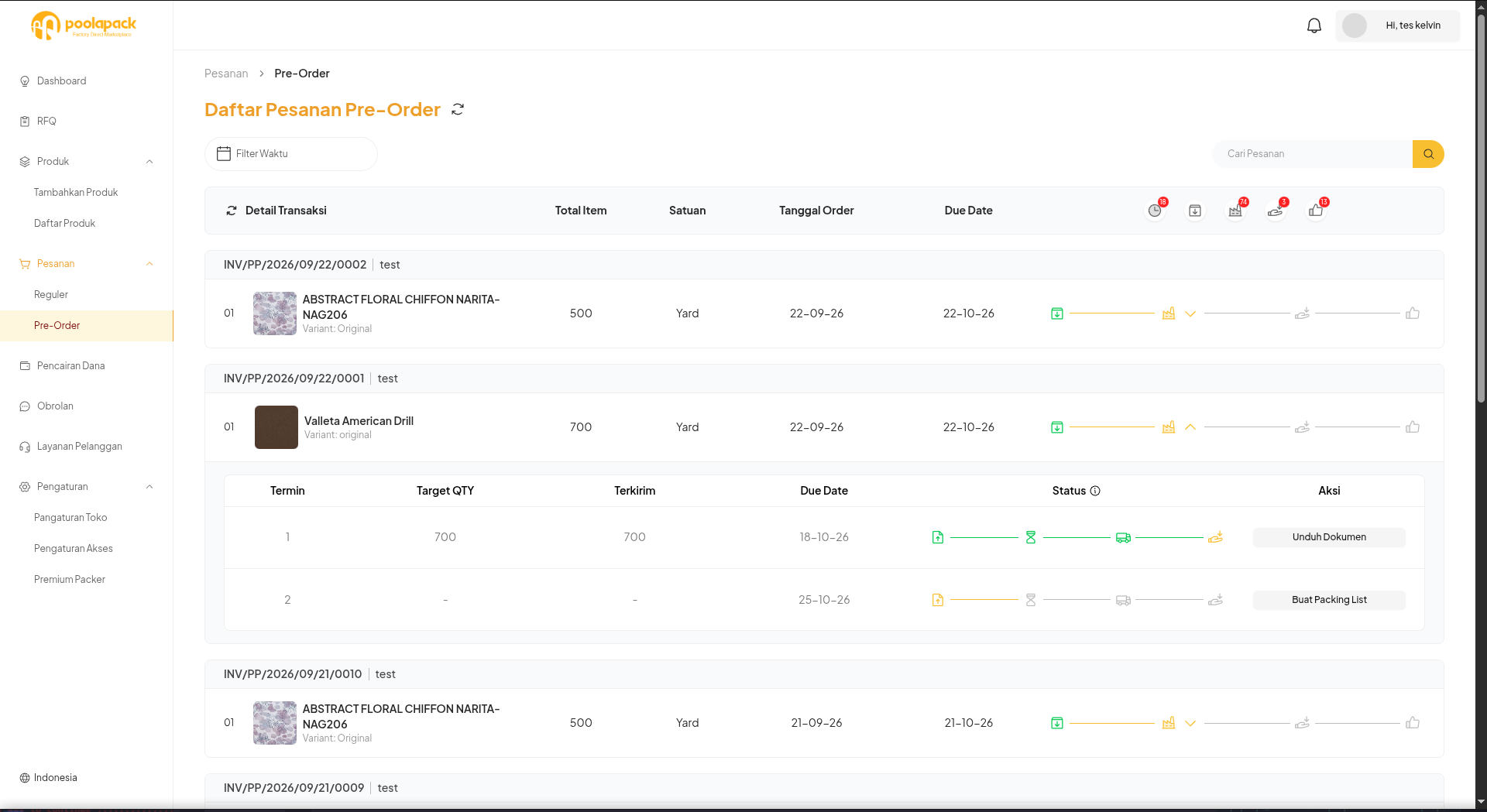Viewport: 1487px width, 812px height.
Task: Click Buat Packing List button
Action: coord(1329,600)
